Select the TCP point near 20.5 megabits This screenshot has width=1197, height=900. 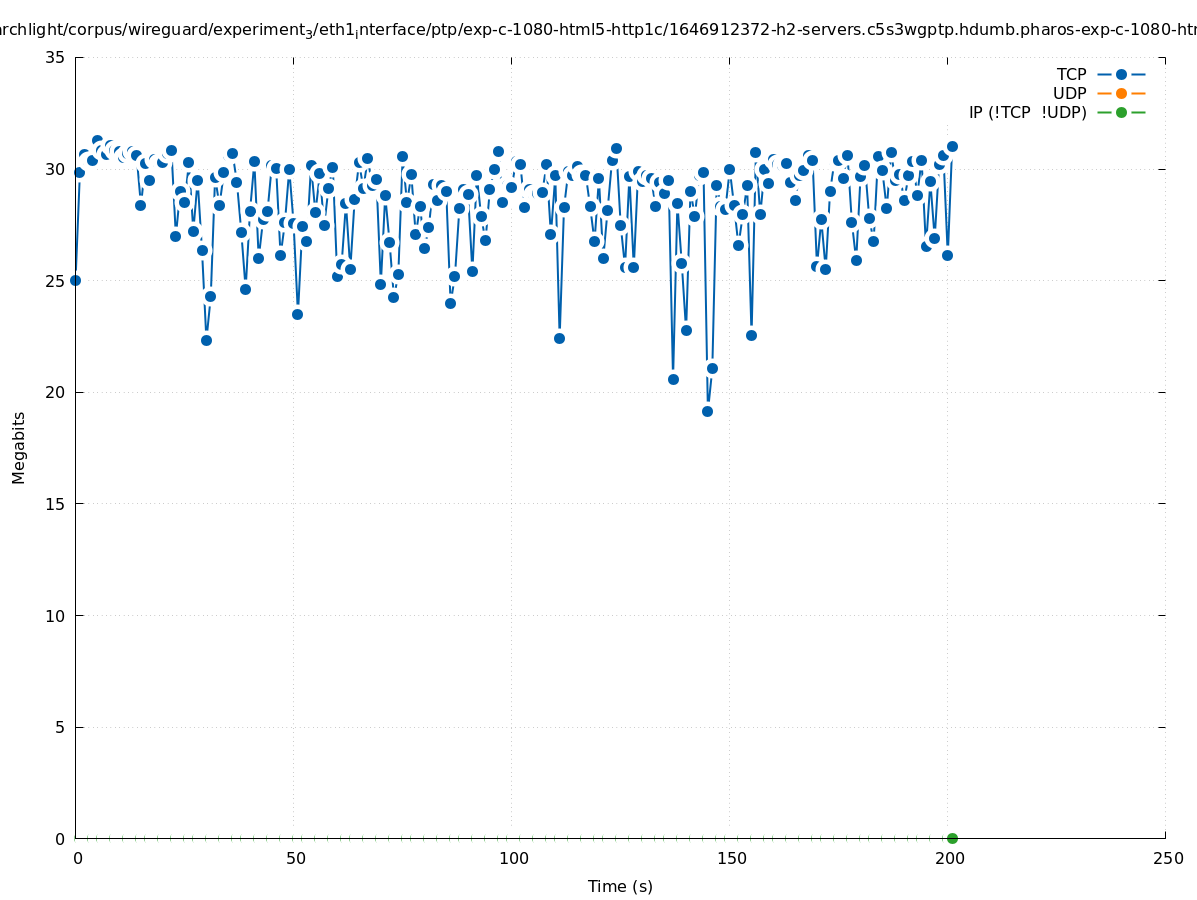673,379
